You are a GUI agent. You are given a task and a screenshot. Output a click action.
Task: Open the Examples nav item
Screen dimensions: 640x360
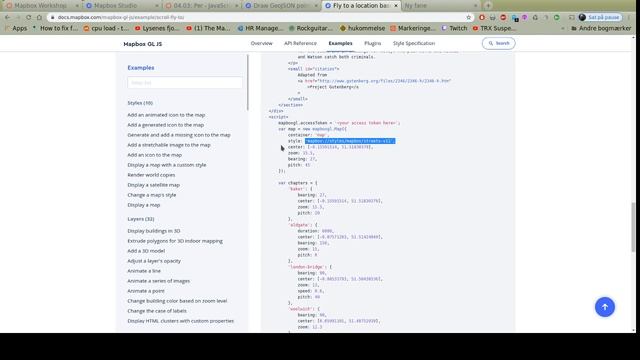click(x=340, y=43)
